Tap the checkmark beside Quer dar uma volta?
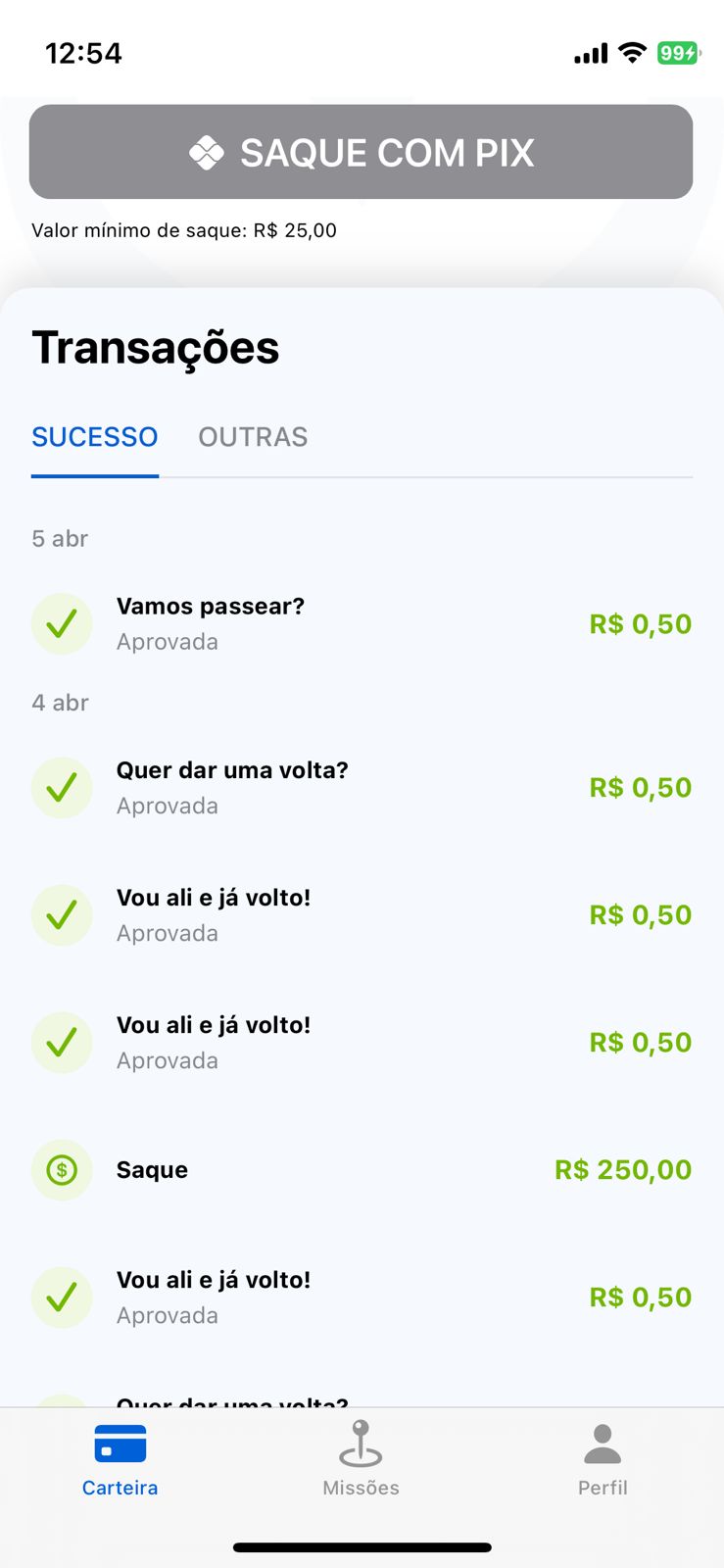The image size is (724, 1568). [x=62, y=787]
